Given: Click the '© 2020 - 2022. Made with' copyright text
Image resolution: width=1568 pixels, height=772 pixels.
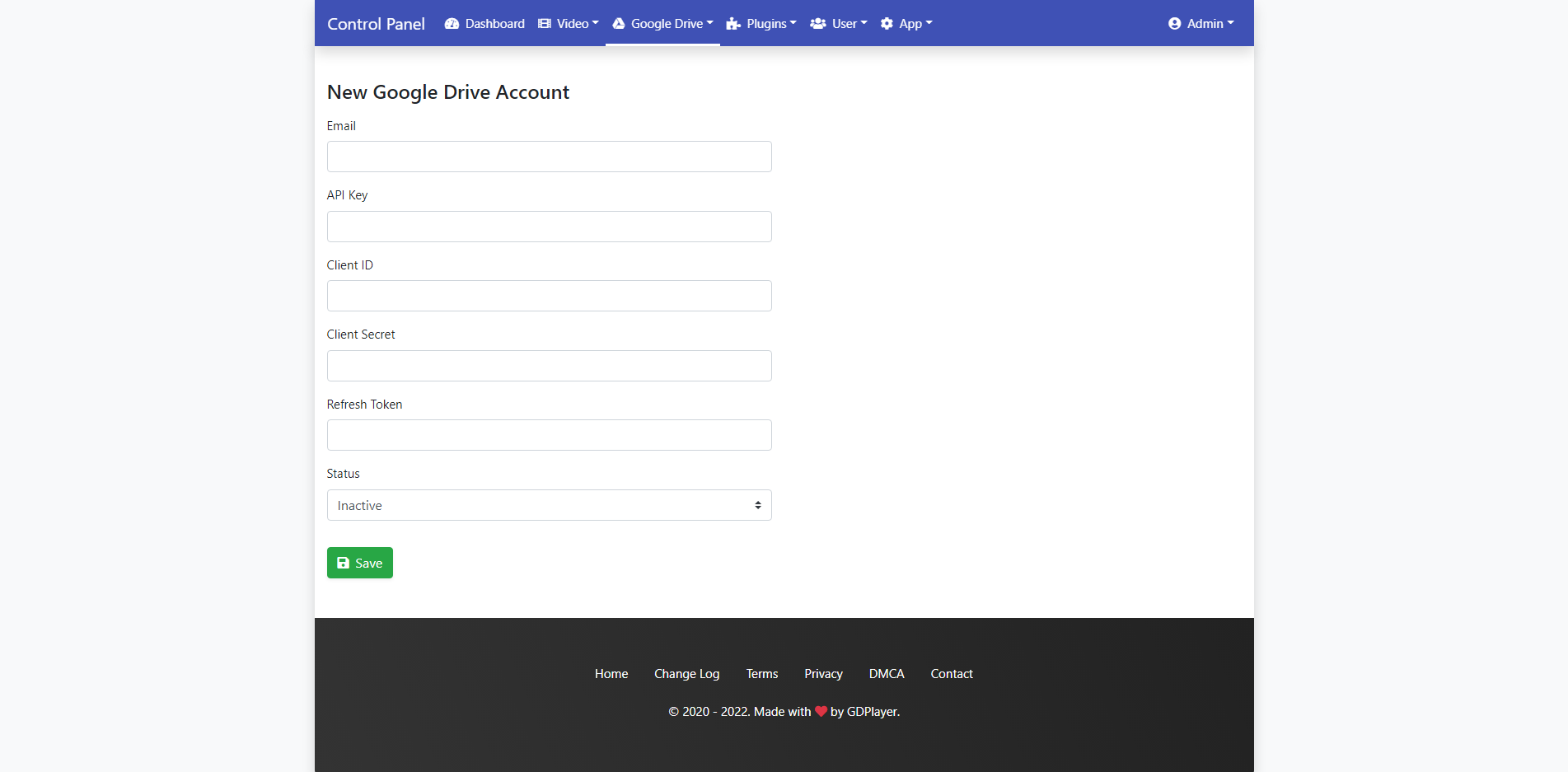Looking at the screenshot, I should point(740,712).
